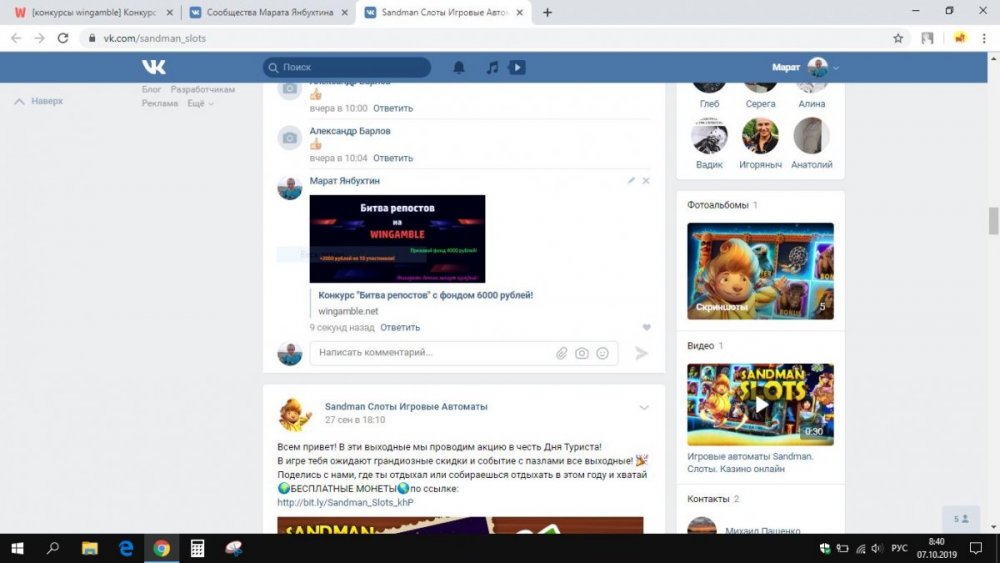Click the VK logo in header
Viewport: 1000px width, 563px height.
click(x=153, y=67)
